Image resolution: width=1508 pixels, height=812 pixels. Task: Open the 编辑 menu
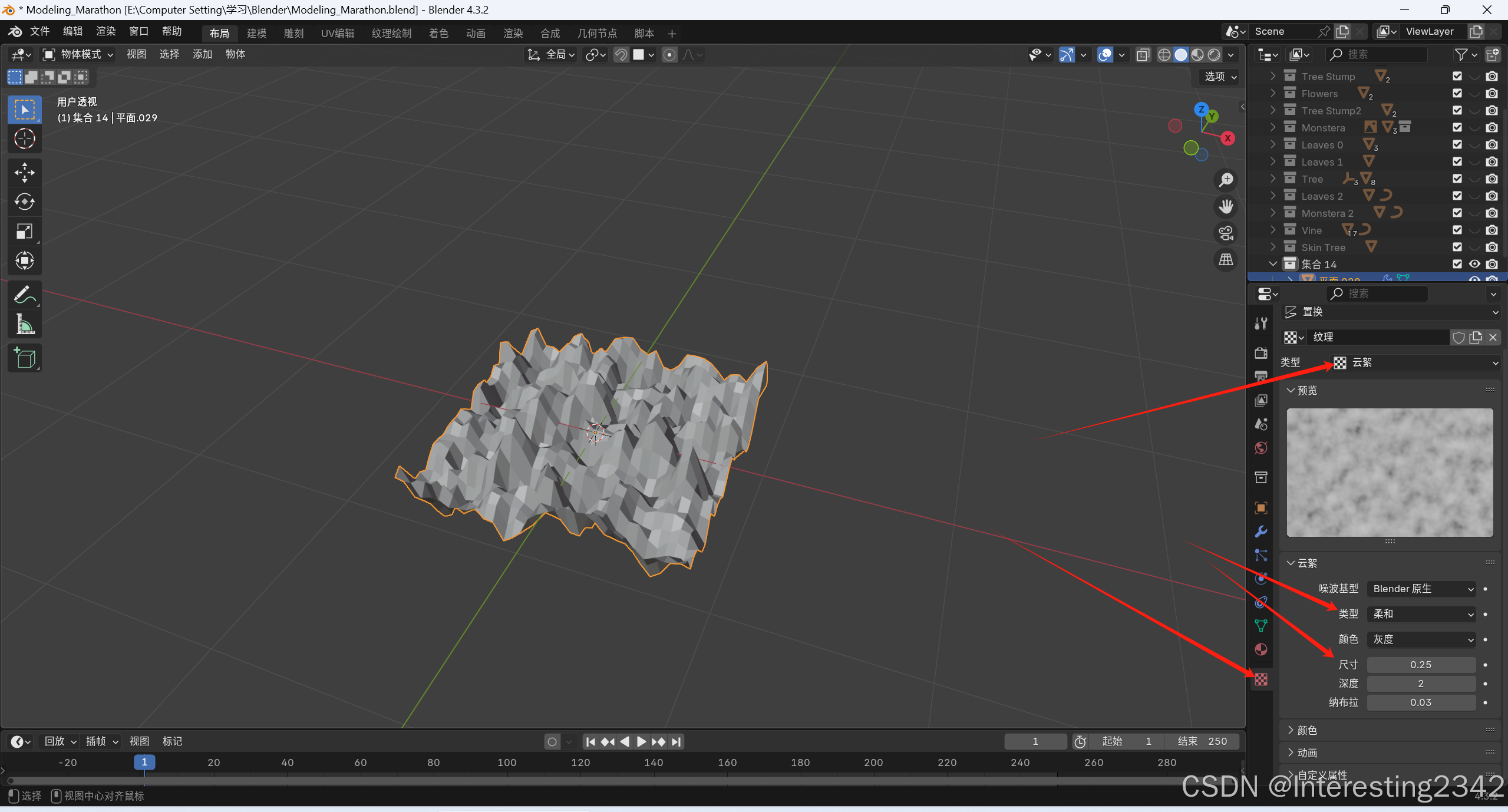pos(72,31)
